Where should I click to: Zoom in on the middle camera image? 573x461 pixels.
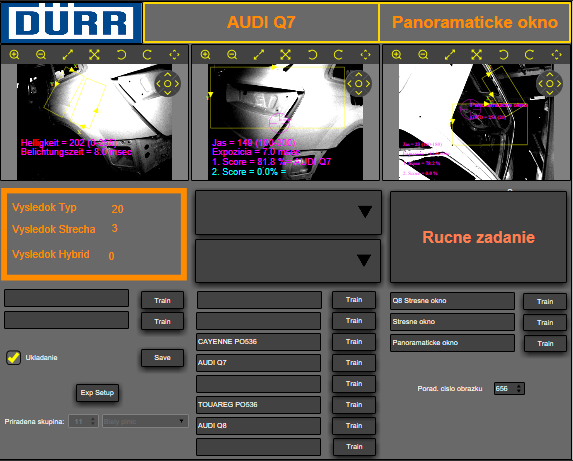point(205,55)
